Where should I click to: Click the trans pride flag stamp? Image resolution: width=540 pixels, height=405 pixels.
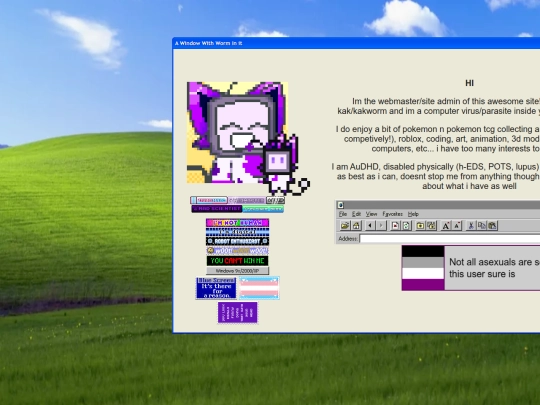click(x=259, y=288)
